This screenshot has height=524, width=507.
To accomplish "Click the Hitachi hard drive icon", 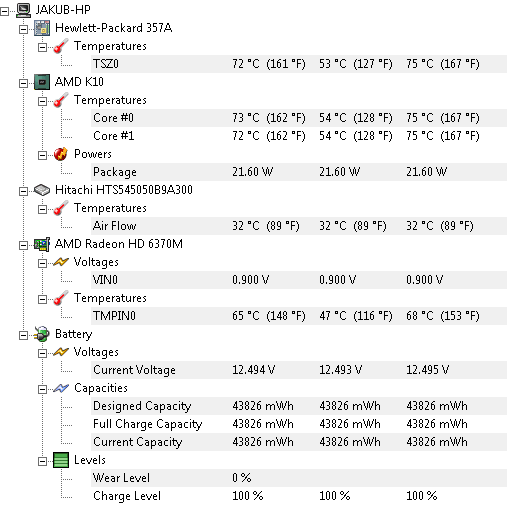I will pos(42,190).
